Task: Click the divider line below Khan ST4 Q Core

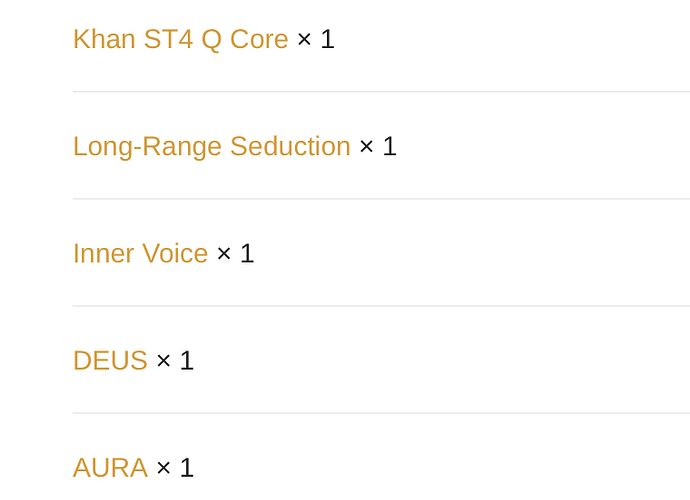Action: pyautogui.click(x=381, y=92)
